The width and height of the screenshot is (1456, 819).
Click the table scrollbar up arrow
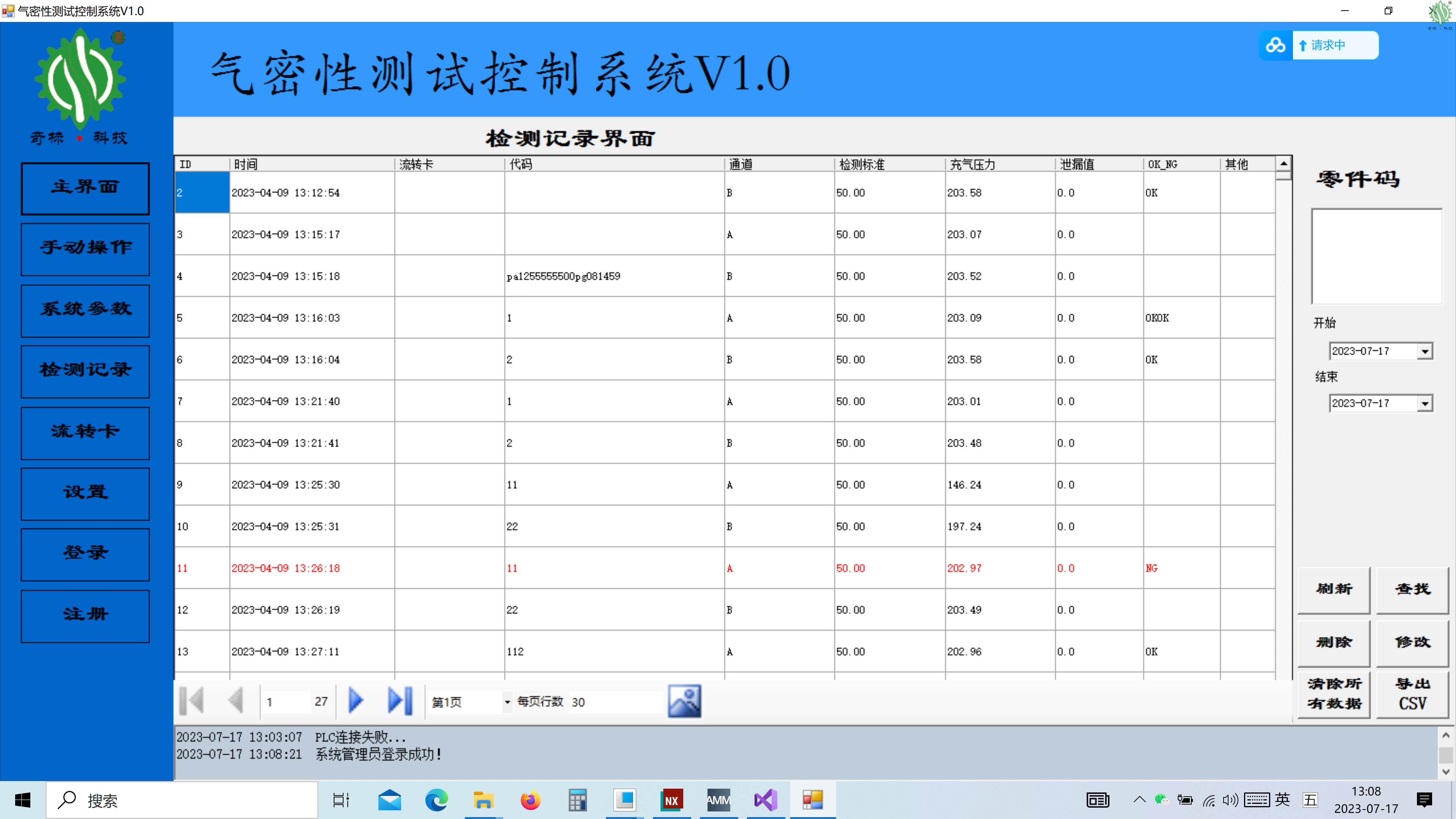pos(1283,163)
